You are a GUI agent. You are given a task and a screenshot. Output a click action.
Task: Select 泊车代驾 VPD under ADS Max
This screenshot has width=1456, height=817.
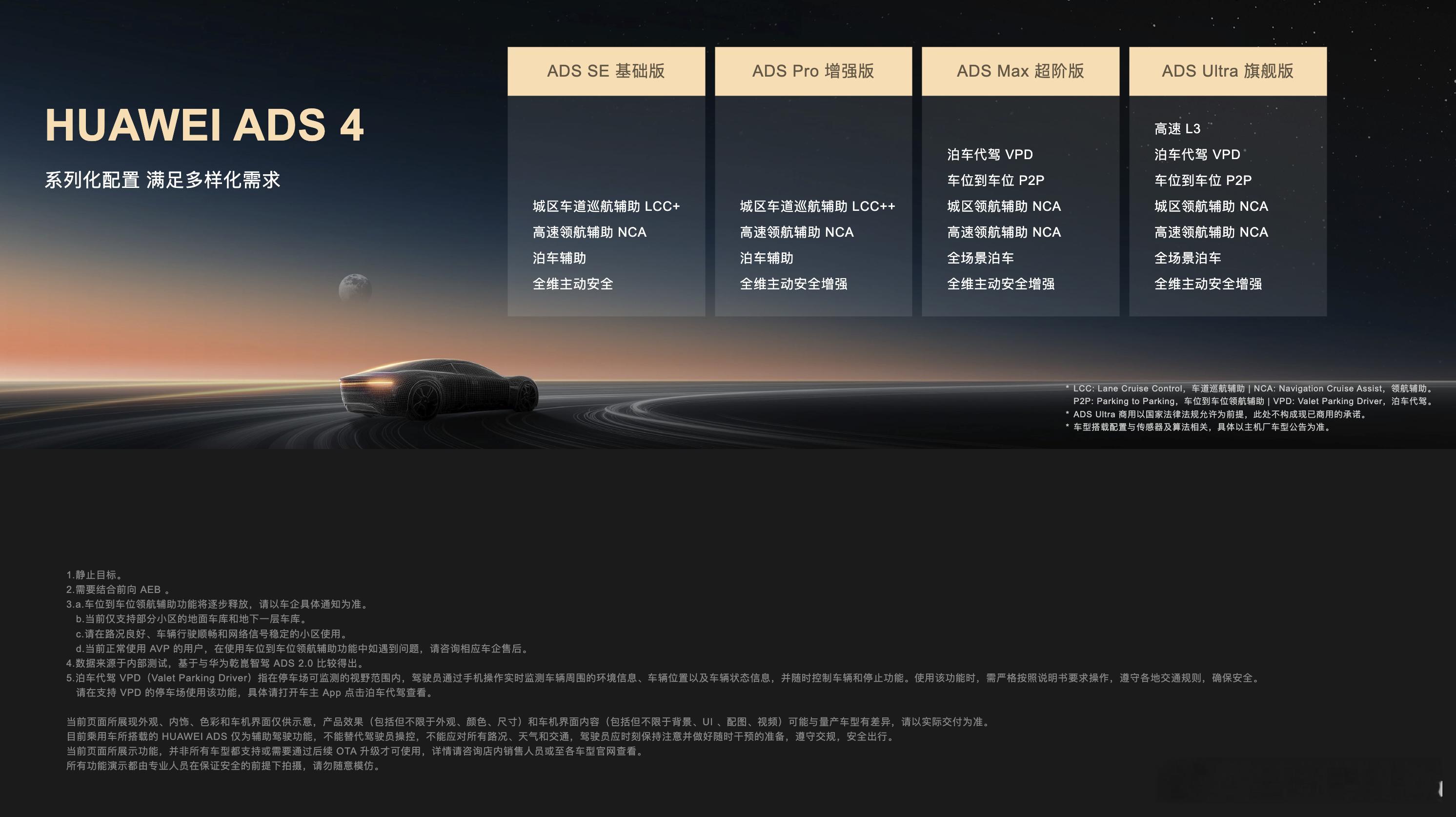click(x=990, y=154)
